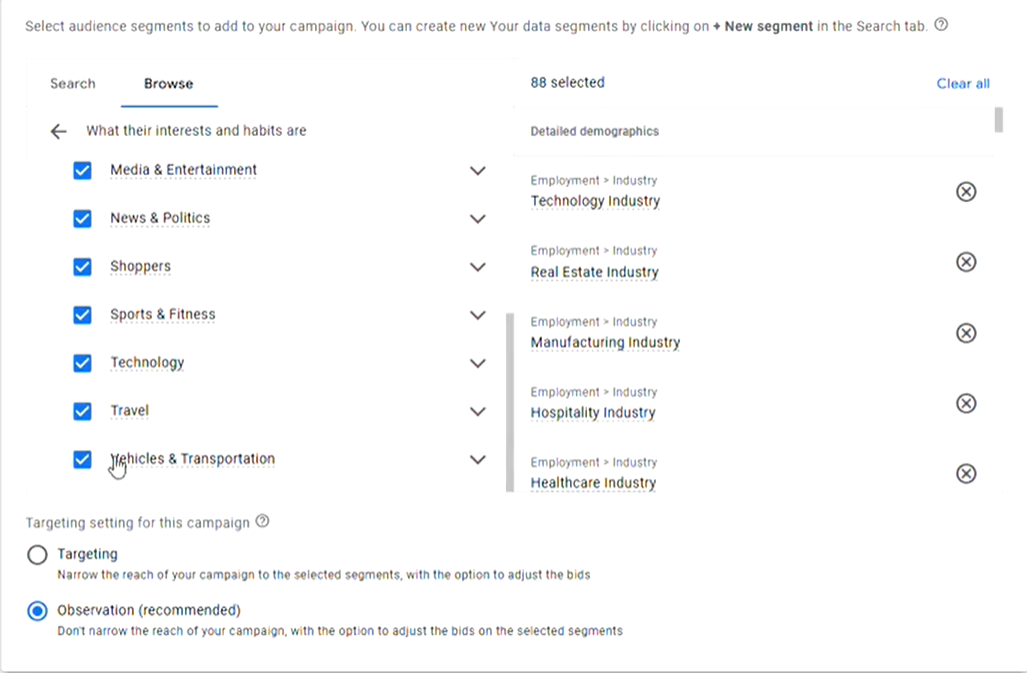Screen dimensions: 1027x673
Task: Click the selected segments list scrollbar
Action: click(998, 120)
